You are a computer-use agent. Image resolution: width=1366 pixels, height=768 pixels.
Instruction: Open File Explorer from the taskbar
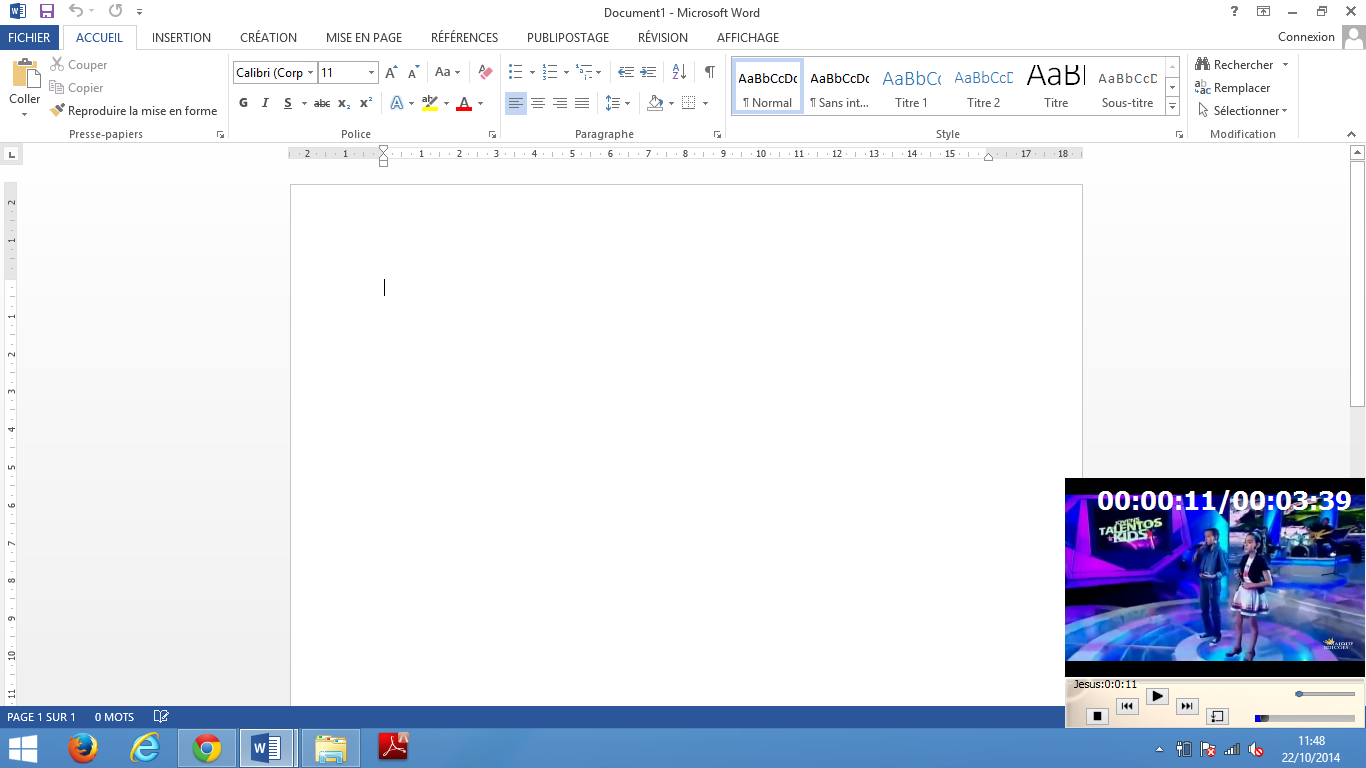pyautogui.click(x=330, y=748)
